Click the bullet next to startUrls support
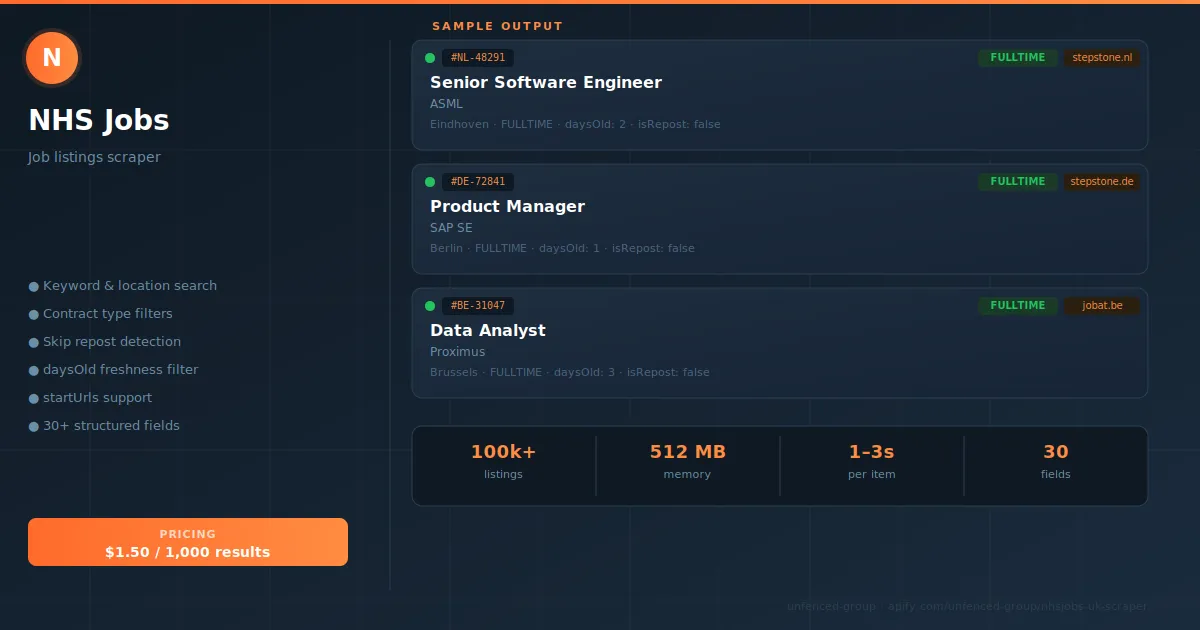The image size is (1200, 630). click(x=34, y=398)
